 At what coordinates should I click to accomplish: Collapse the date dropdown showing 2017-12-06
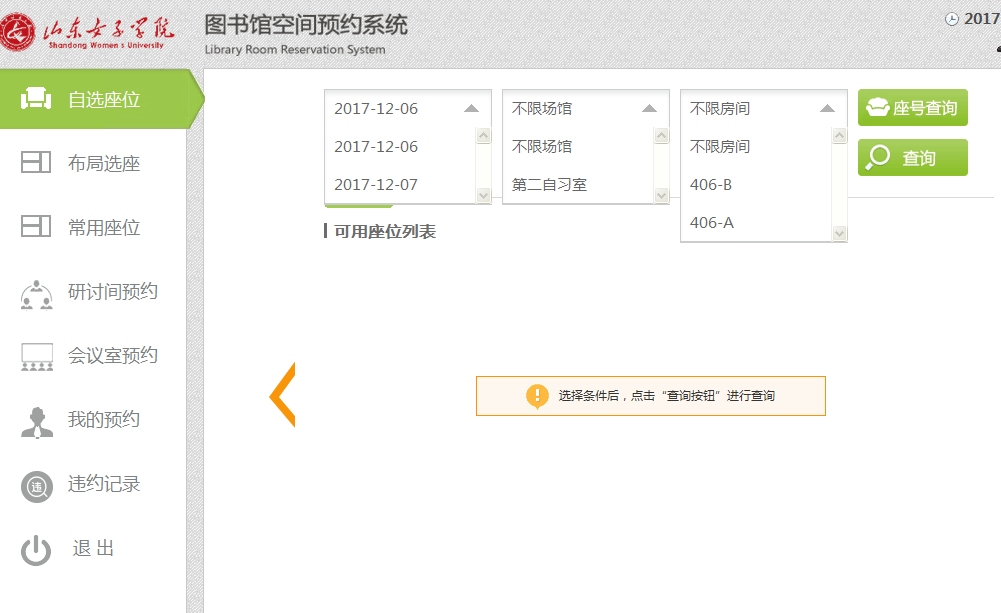471,108
